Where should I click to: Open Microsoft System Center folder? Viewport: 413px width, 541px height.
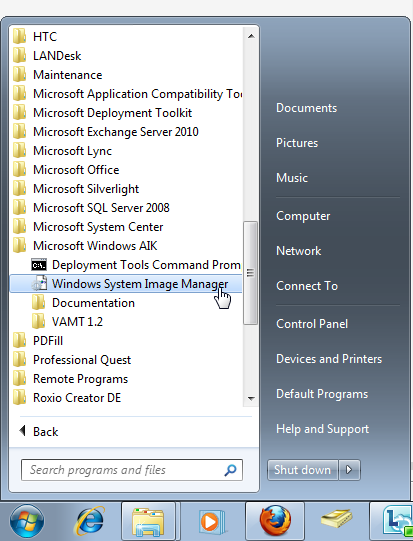click(126, 226)
